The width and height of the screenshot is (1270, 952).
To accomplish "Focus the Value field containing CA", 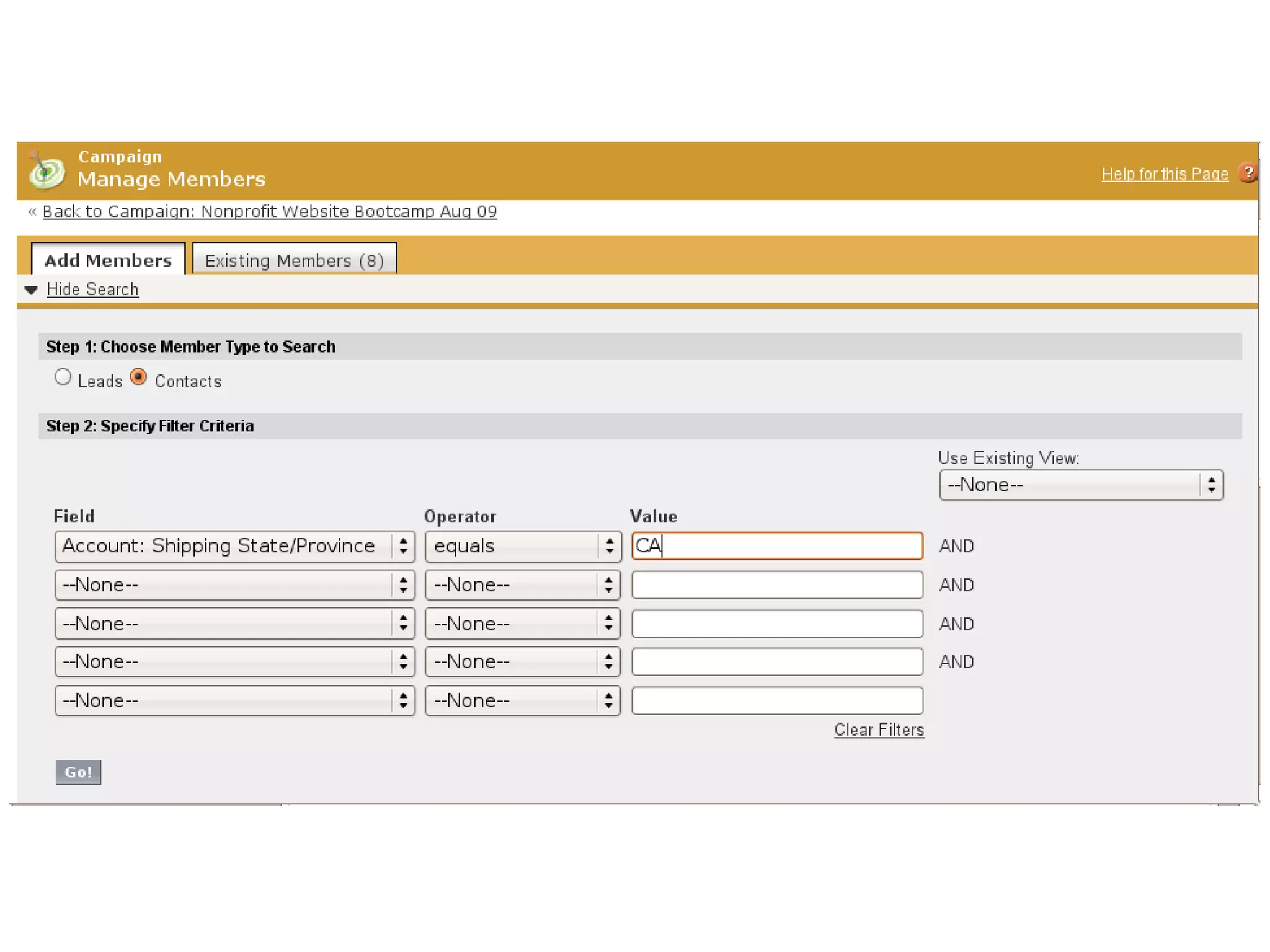I will (776, 546).
